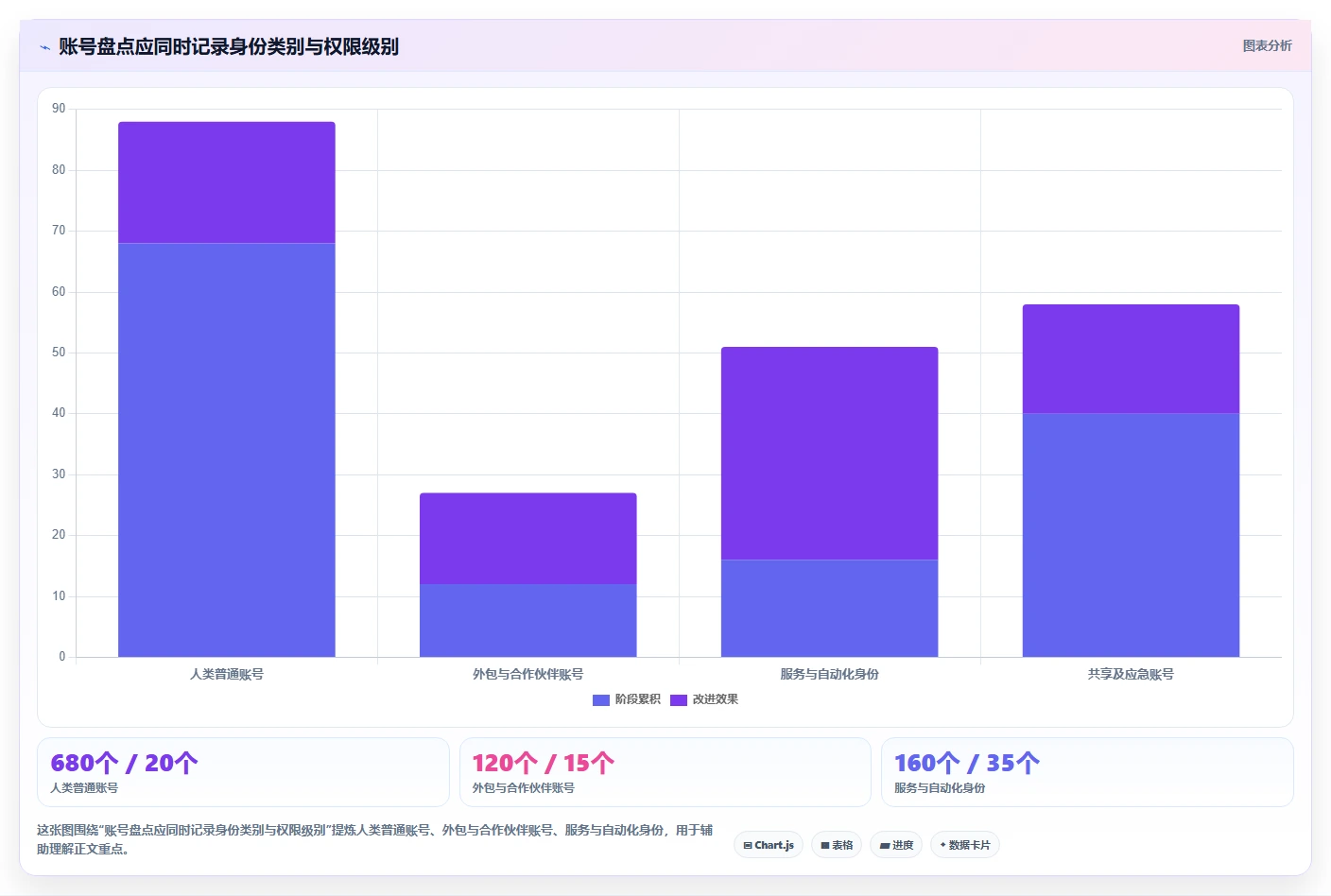Click the y-axis value 50
1331x896 pixels.
(59, 353)
